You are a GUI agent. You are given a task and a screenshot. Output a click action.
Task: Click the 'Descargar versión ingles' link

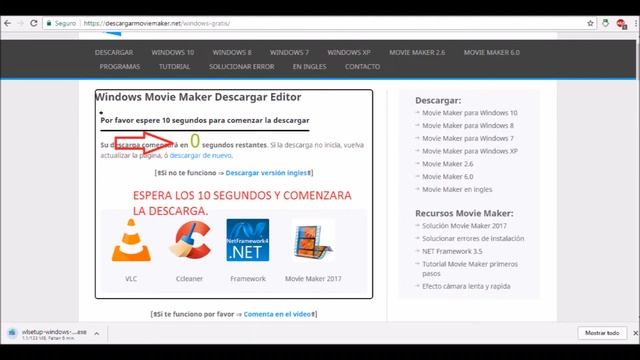(268, 173)
